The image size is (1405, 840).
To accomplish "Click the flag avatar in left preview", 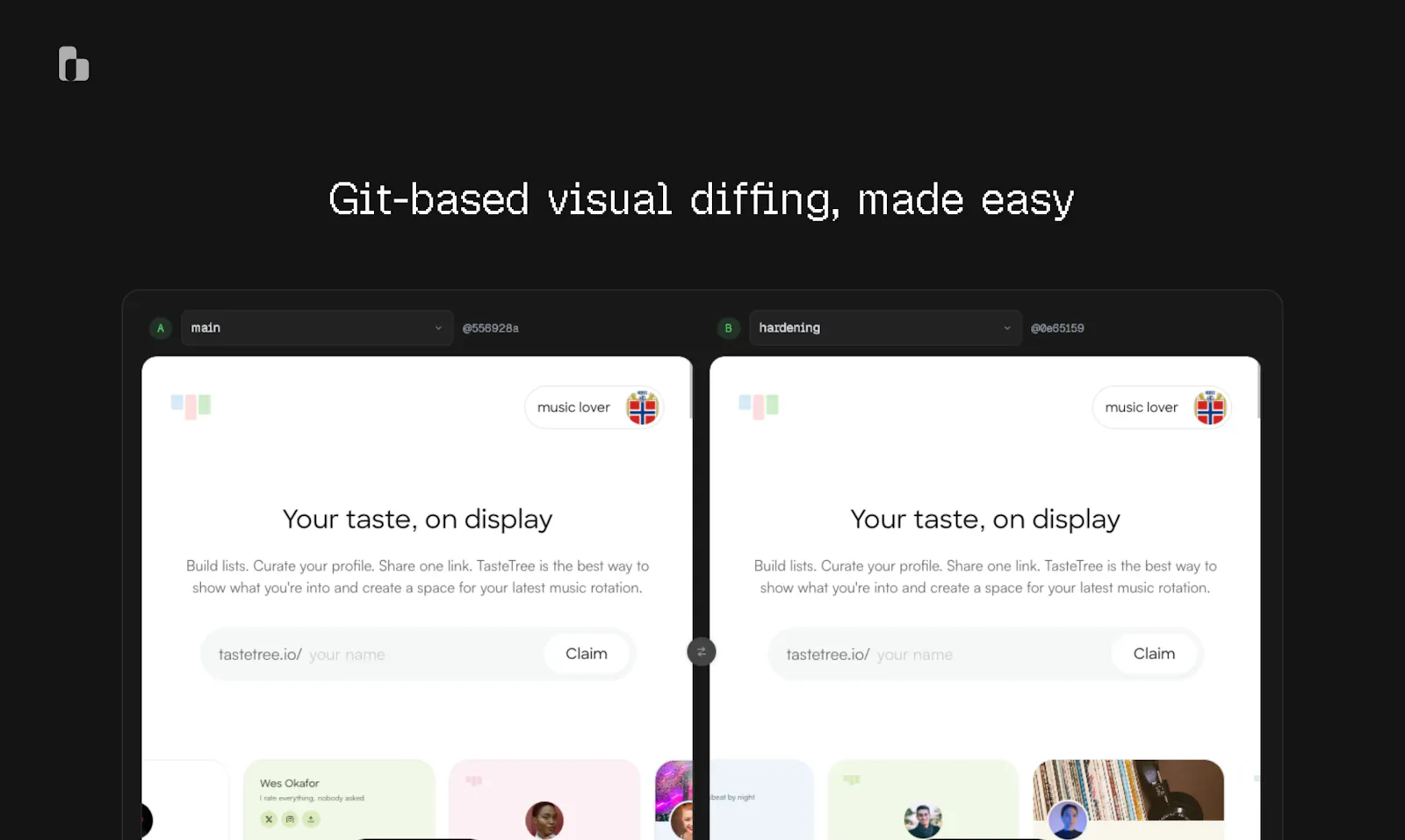I will [642, 407].
